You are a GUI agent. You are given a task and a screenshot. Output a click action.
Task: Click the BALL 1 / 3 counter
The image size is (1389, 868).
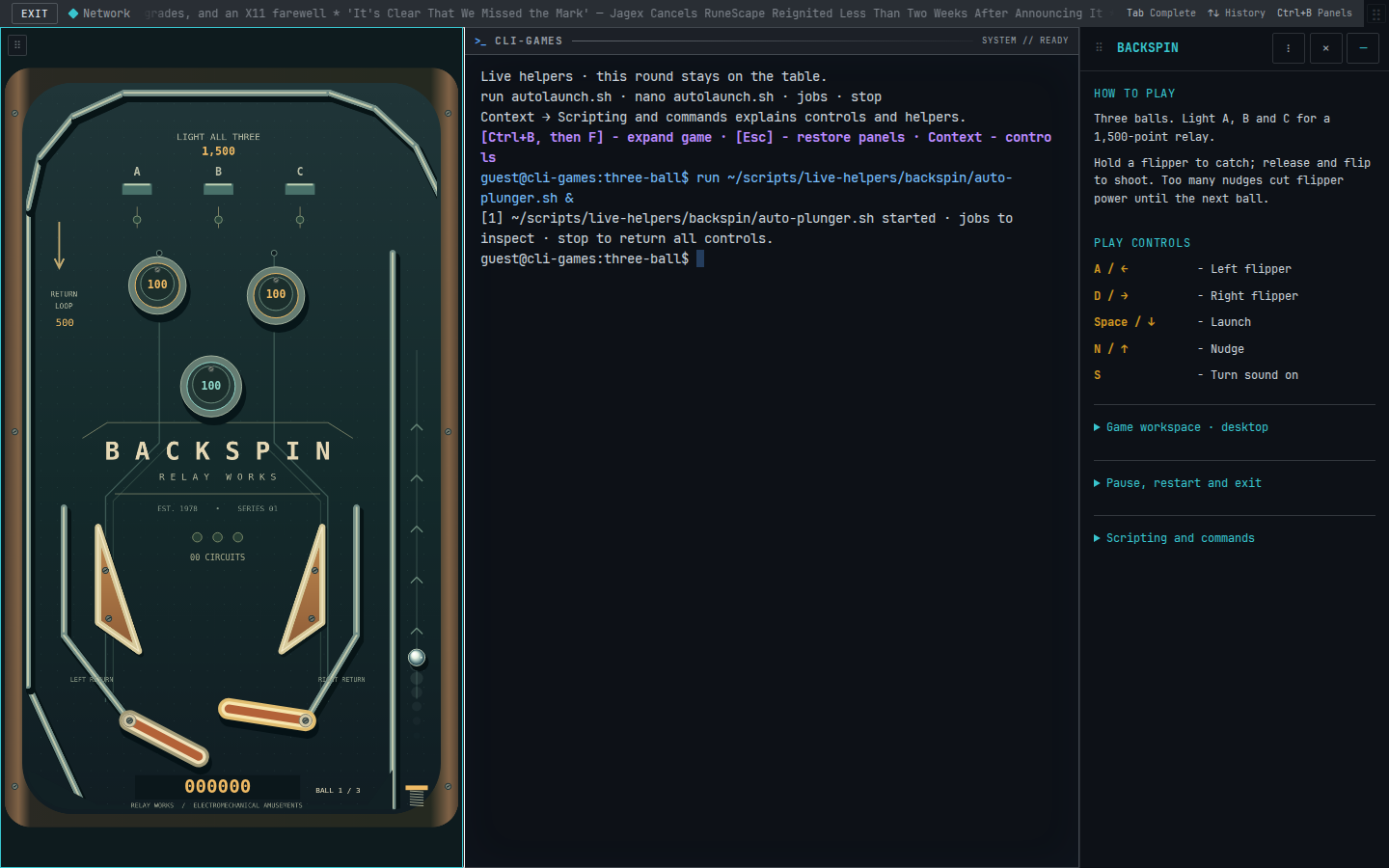[x=338, y=791]
